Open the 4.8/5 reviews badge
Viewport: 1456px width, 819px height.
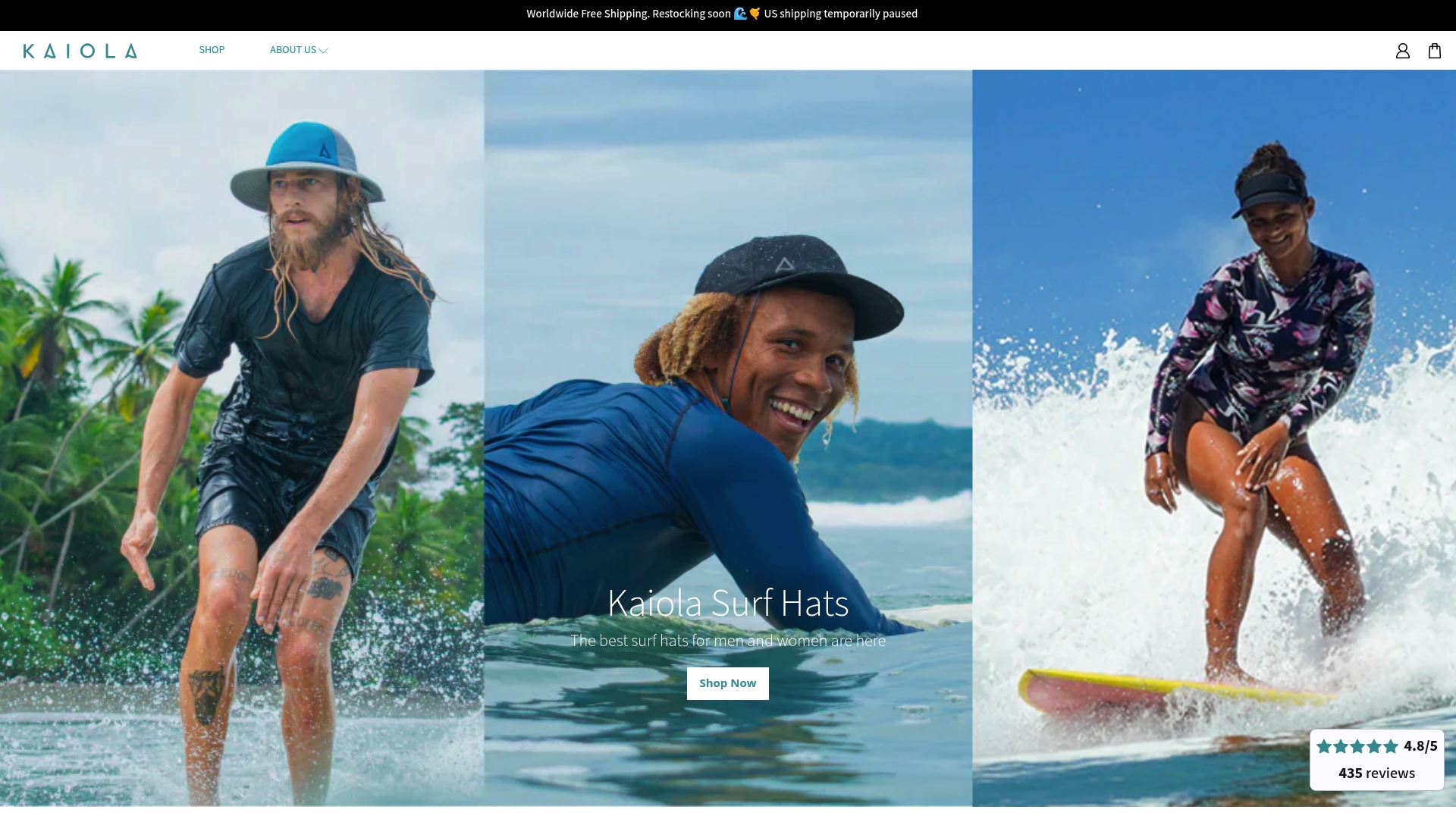tap(1376, 760)
